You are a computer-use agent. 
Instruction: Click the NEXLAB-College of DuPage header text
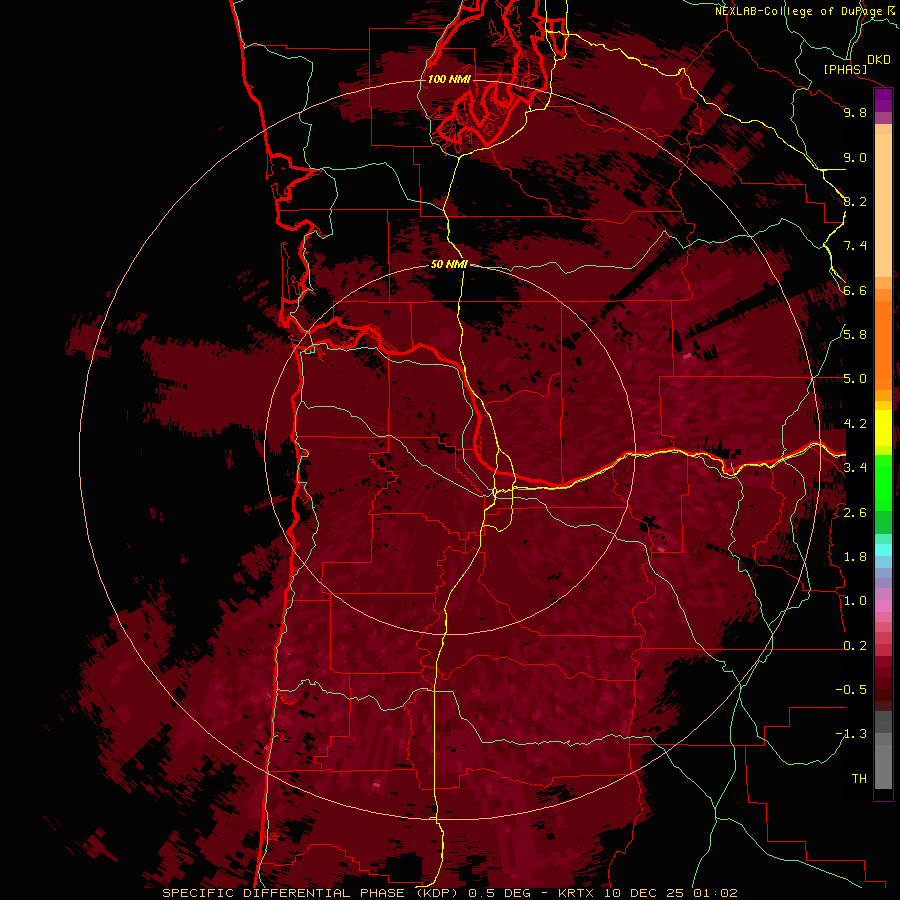[x=798, y=11]
